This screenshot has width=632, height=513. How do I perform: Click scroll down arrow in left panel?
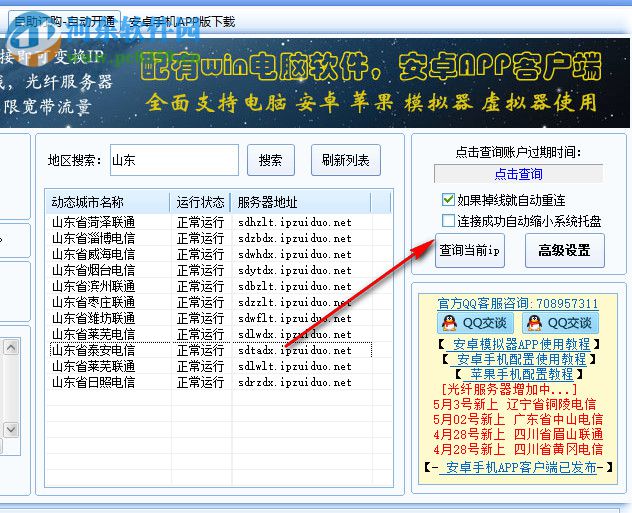(11, 429)
